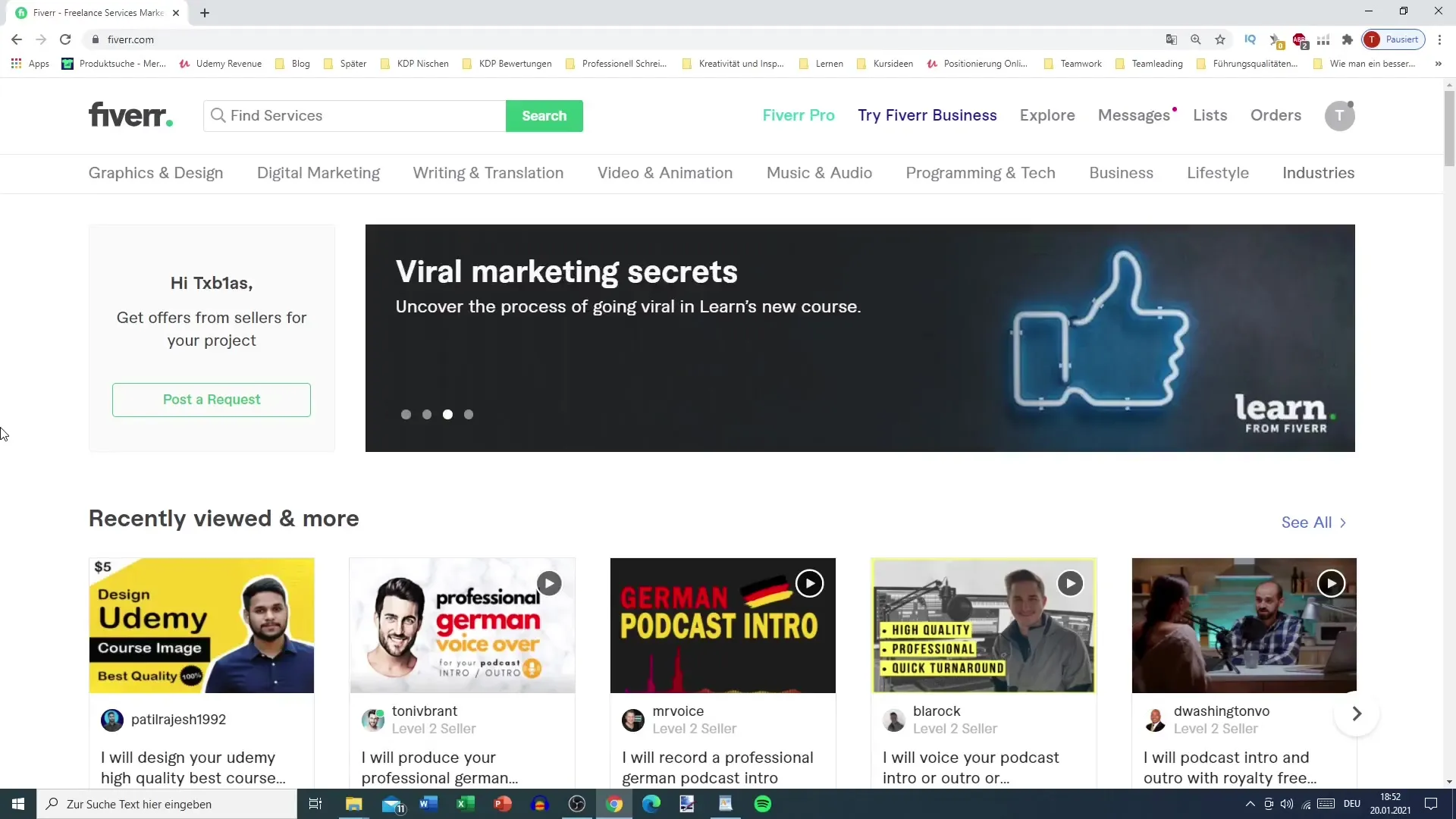Click translate page icon in address bar
Viewport: 1456px width, 819px height.
point(1172,39)
